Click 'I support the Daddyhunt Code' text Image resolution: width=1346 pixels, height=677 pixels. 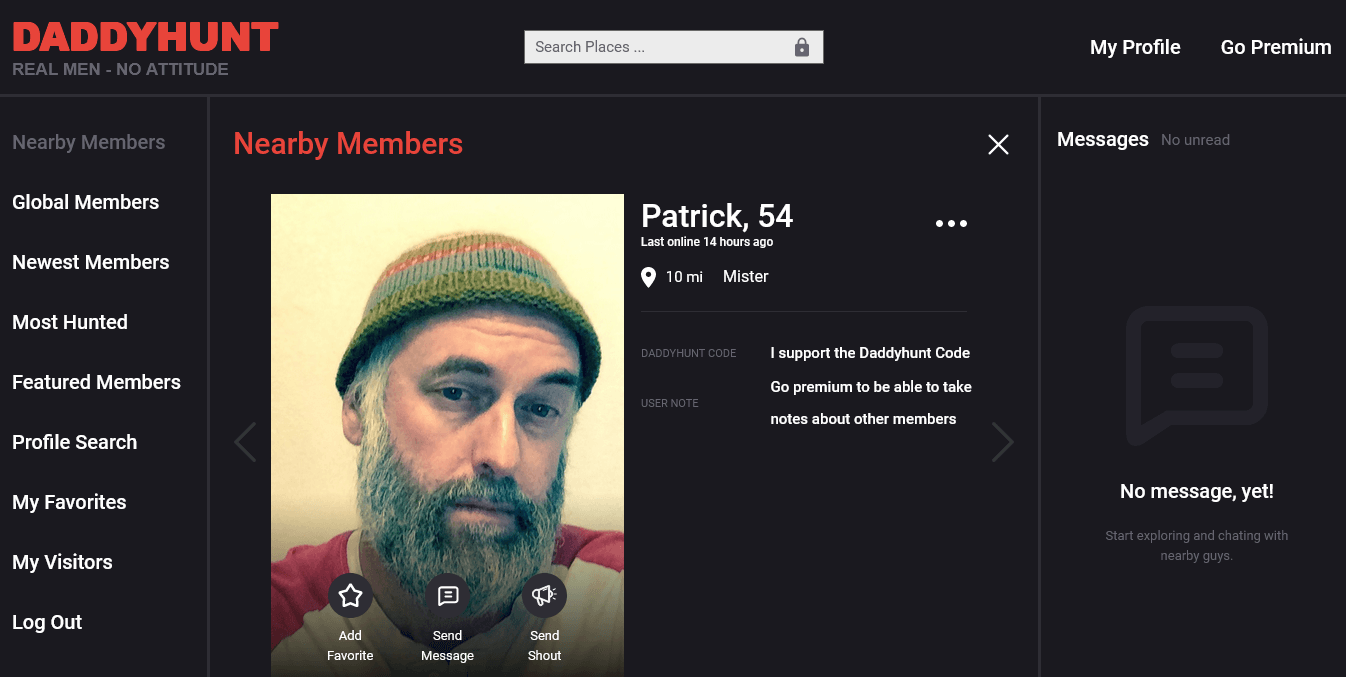click(870, 353)
